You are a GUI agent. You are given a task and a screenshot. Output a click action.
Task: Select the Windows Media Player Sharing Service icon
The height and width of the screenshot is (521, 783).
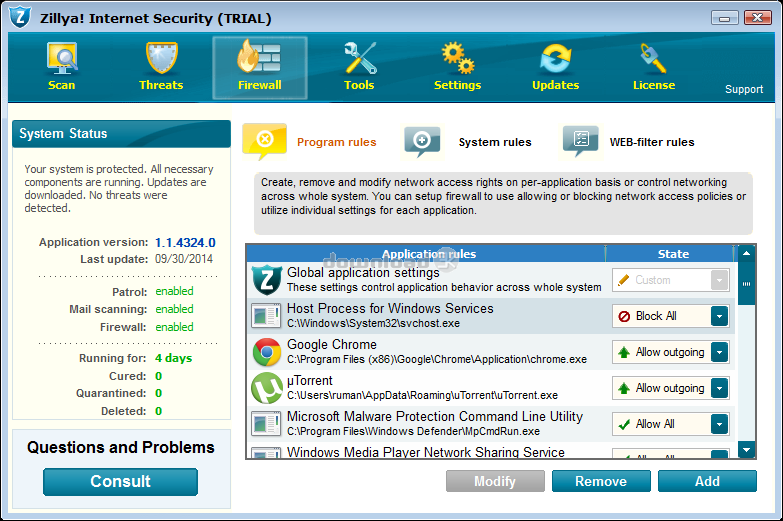266,453
